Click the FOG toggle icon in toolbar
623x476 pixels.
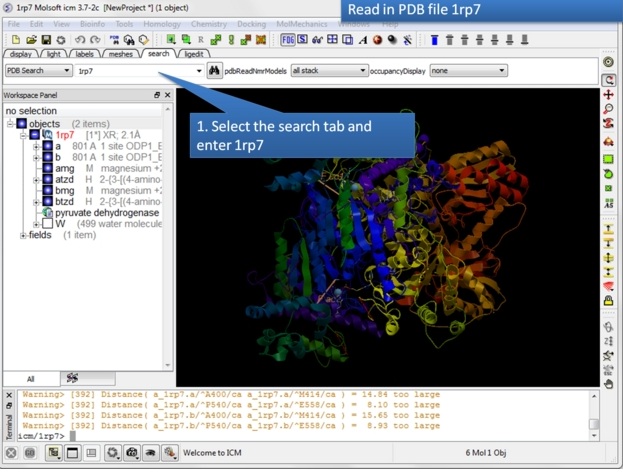click(x=288, y=40)
